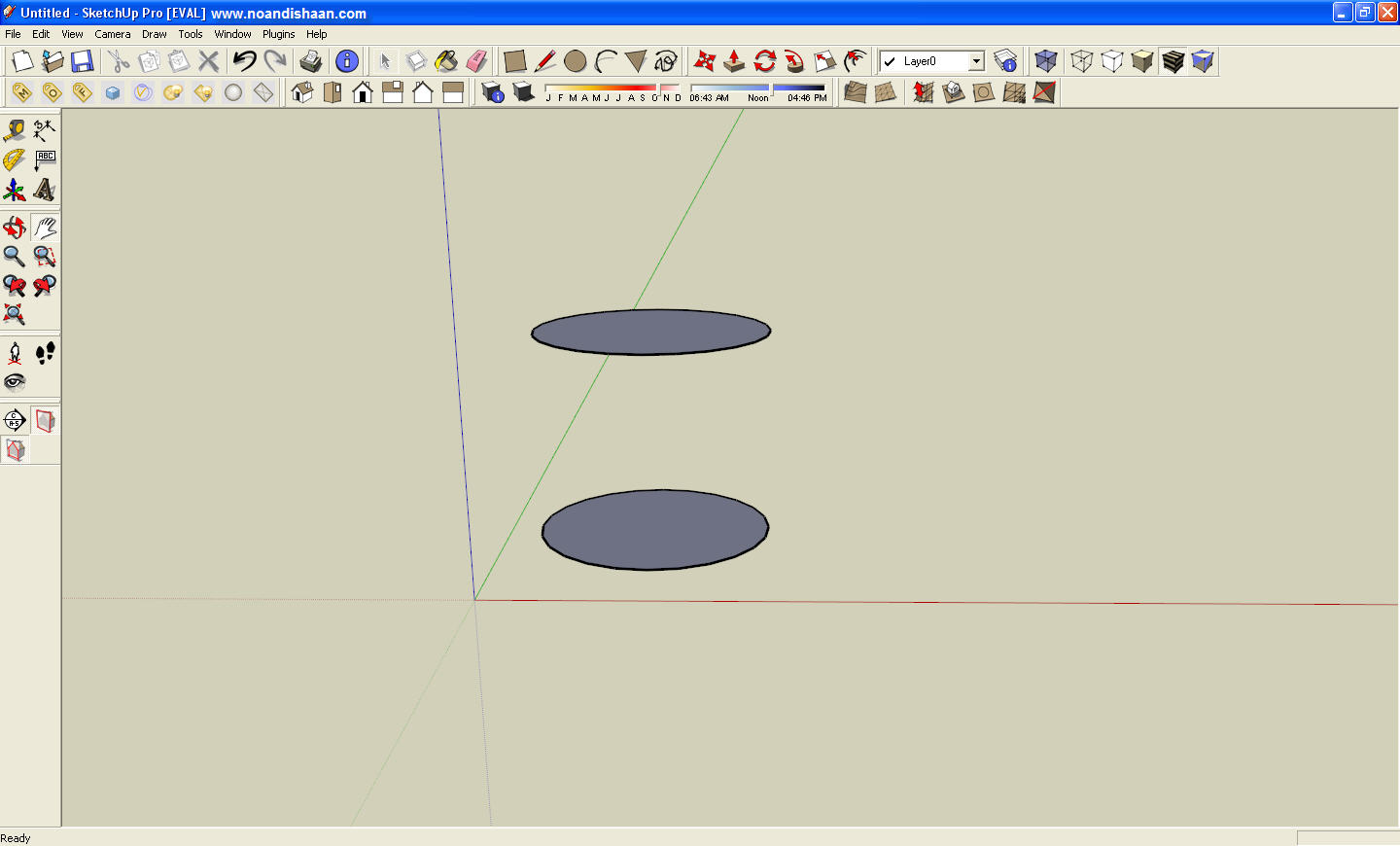Open the Draw menu
This screenshot has width=1400, height=846.
click(x=154, y=34)
